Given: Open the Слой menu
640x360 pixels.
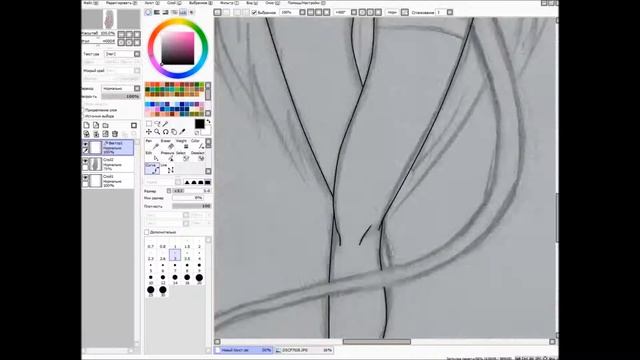Looking at the screenshot, I should click(174, 3).
